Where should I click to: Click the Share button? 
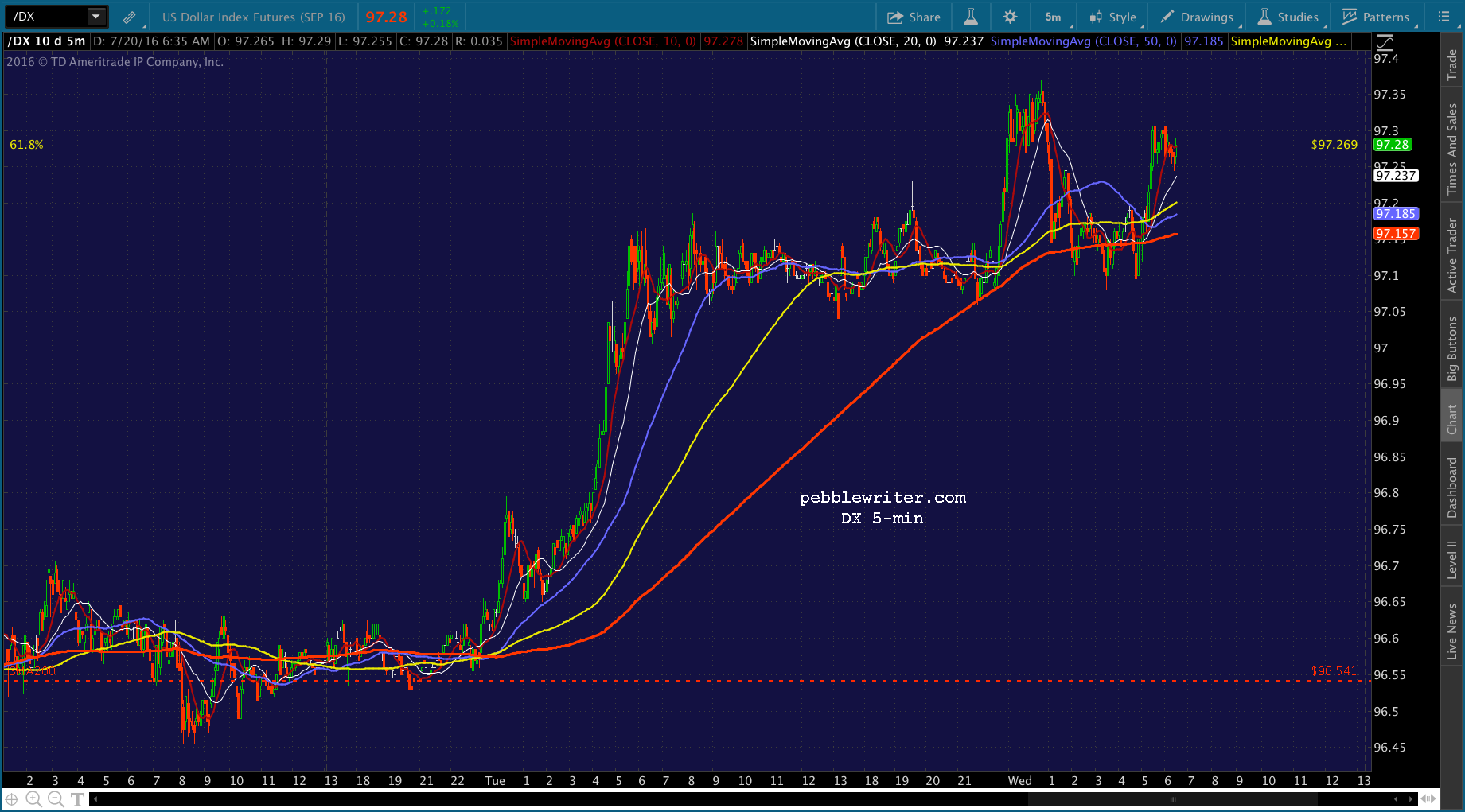click(x=914, y=17)
